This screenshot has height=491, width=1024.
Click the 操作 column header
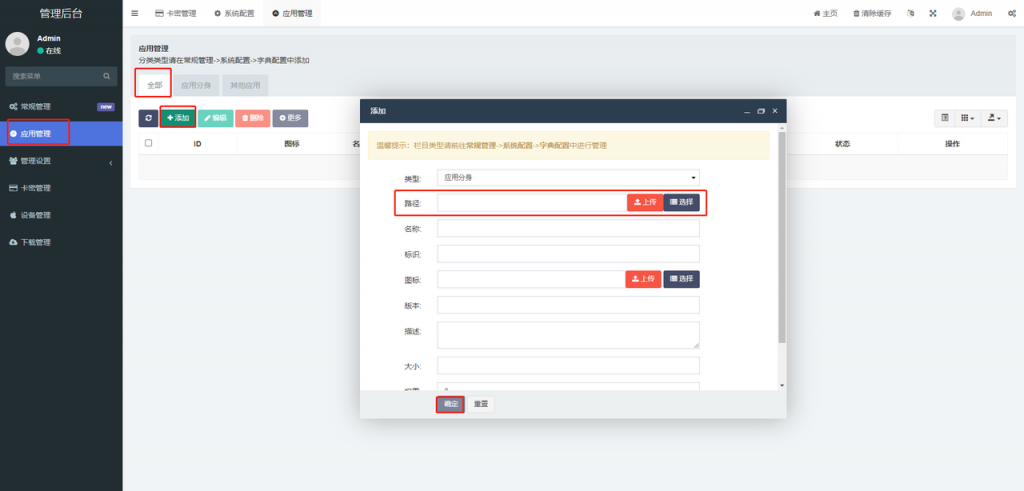pos(952,144)
